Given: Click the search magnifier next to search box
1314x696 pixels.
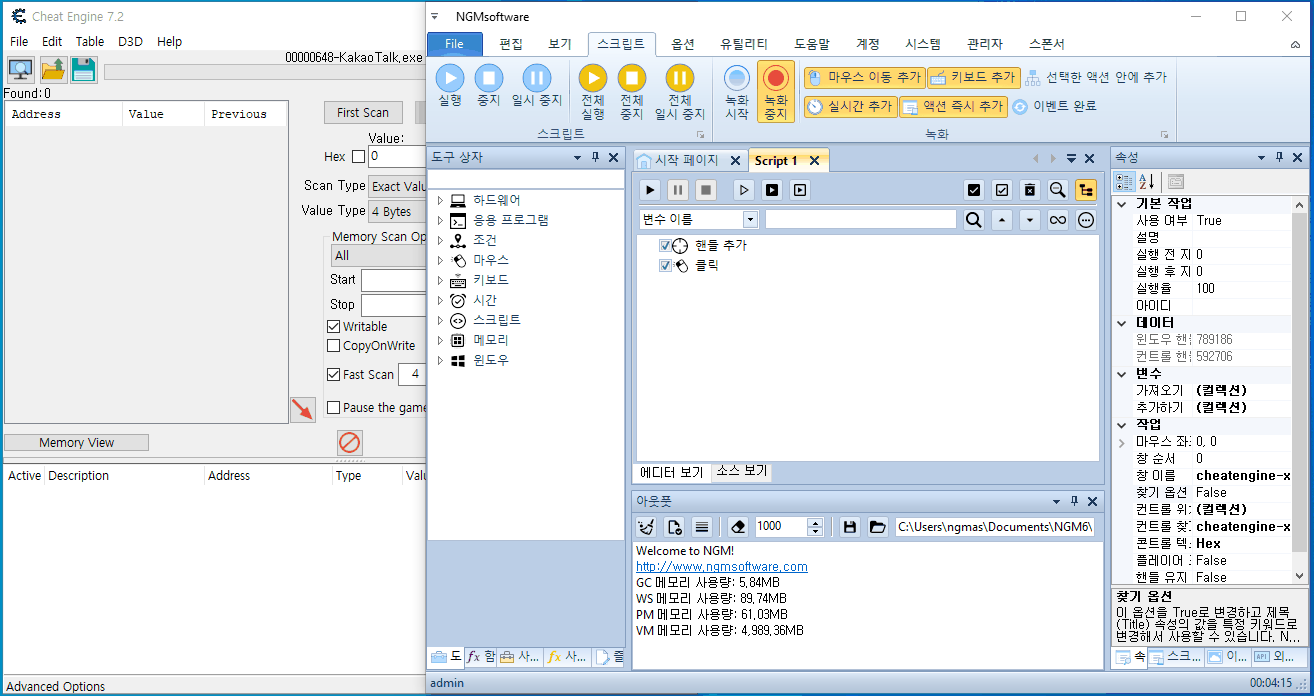Looking at the screenshot, I should 974,220.
